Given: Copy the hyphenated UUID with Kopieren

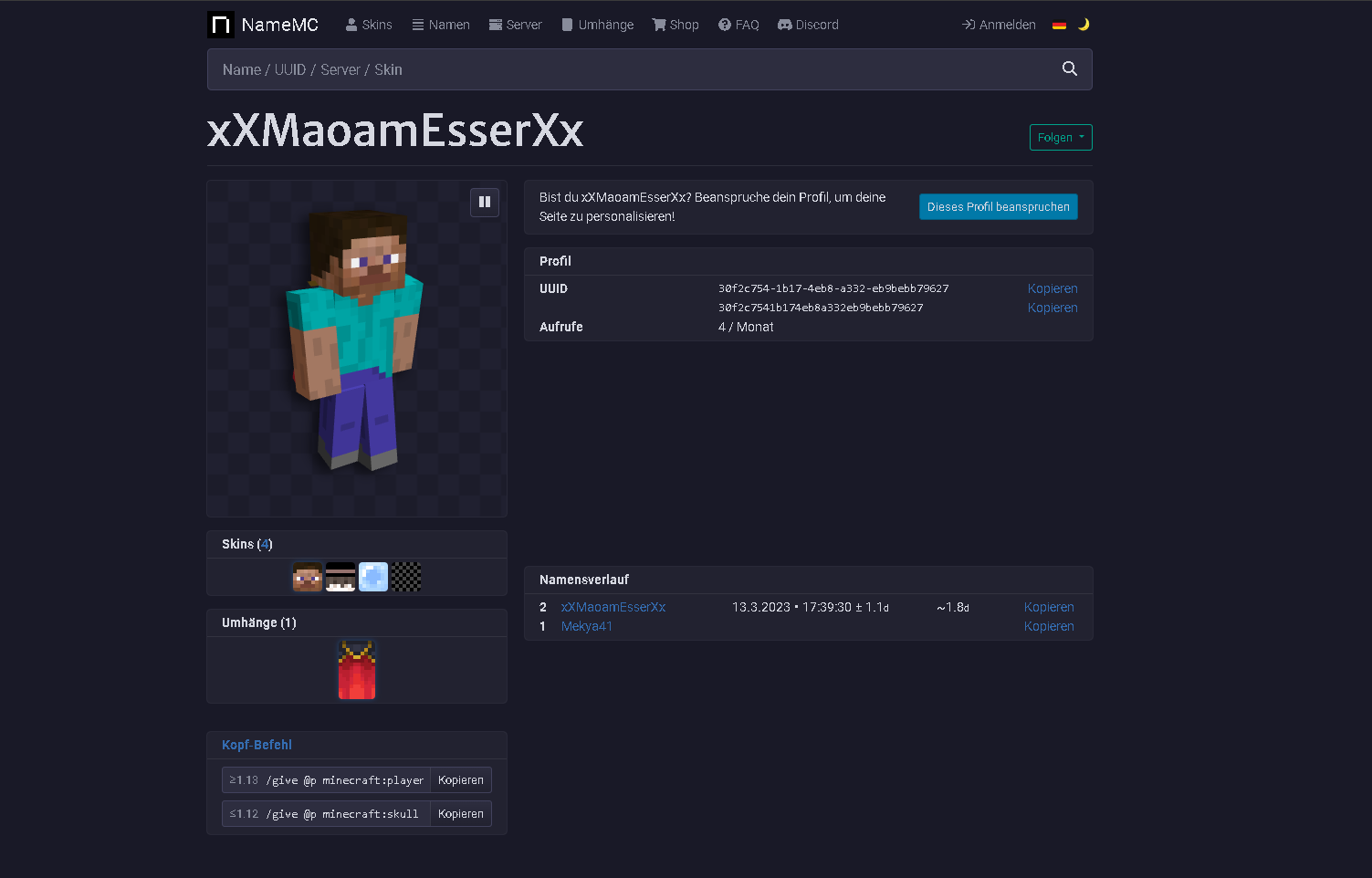Looking at the screenshot, I should coord(1053,288).
